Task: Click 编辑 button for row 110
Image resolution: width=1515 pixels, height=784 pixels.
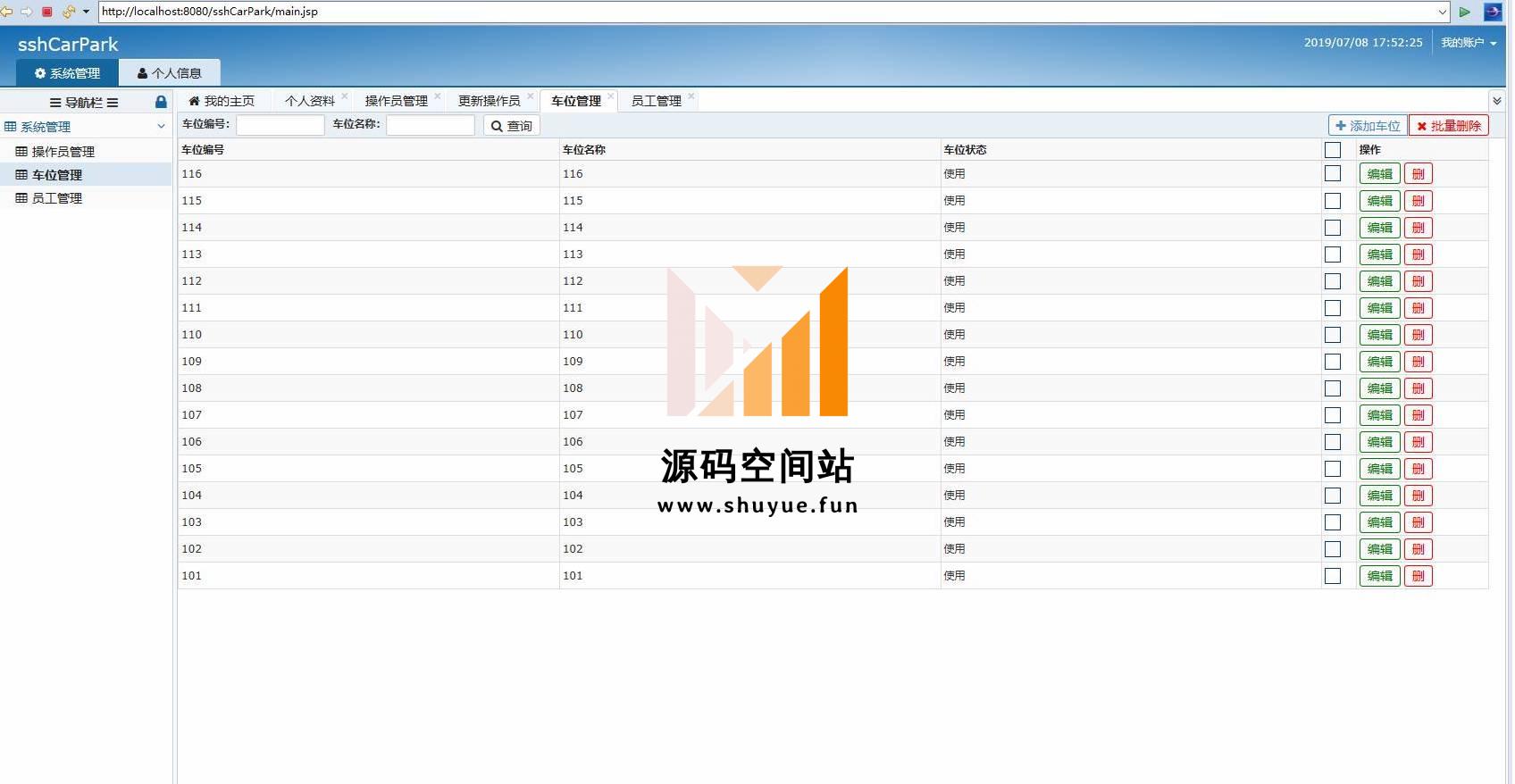Action: [x=1379, y=335]
